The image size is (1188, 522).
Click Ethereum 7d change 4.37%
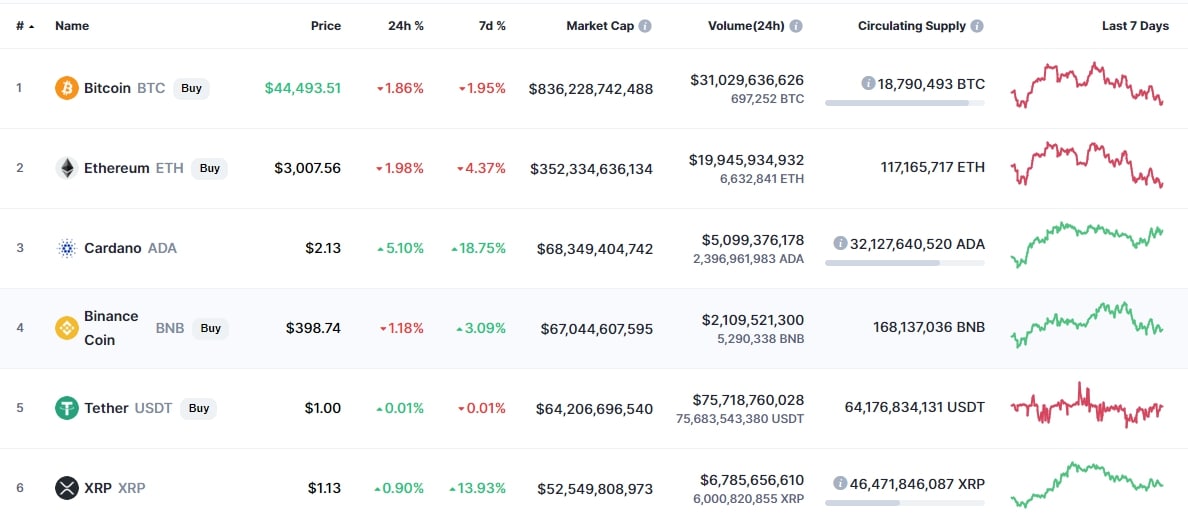pyautogui.click(x=481, y=168)
